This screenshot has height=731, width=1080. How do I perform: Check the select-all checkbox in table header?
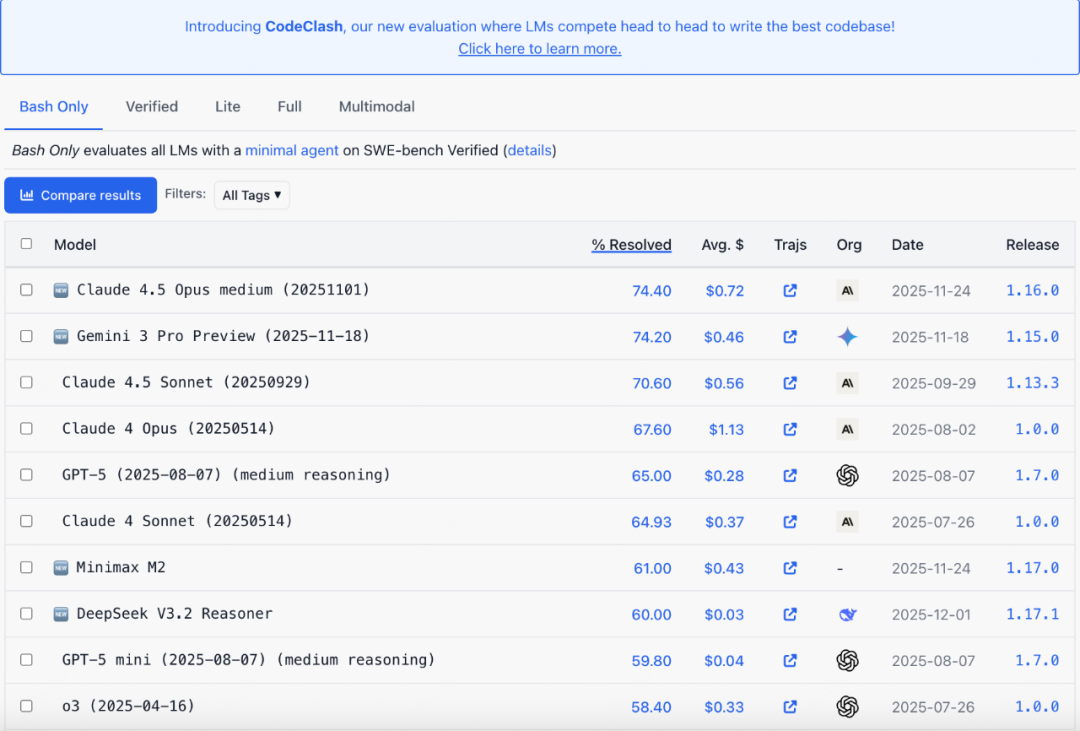26,243
